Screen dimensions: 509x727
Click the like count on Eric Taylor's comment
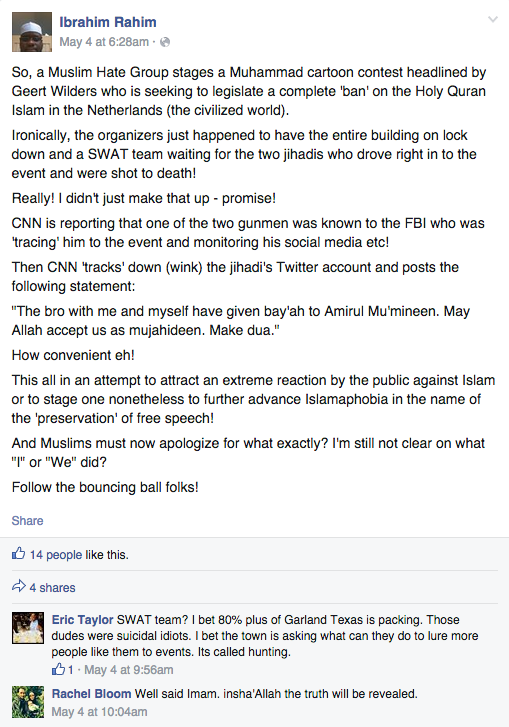pyautogui.click(x=70, y=670)
